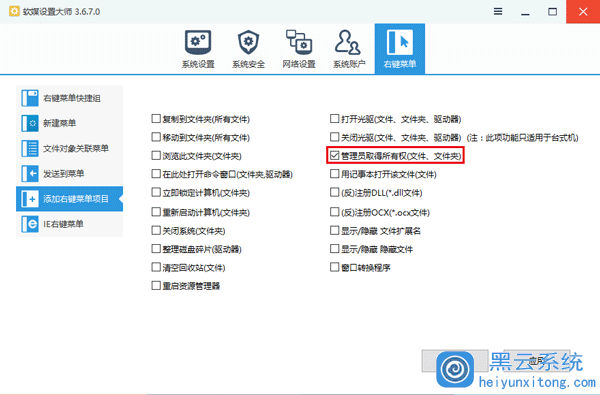Toggle 显示/隐藏 隐藏文件 checkbox

point(334,249)
